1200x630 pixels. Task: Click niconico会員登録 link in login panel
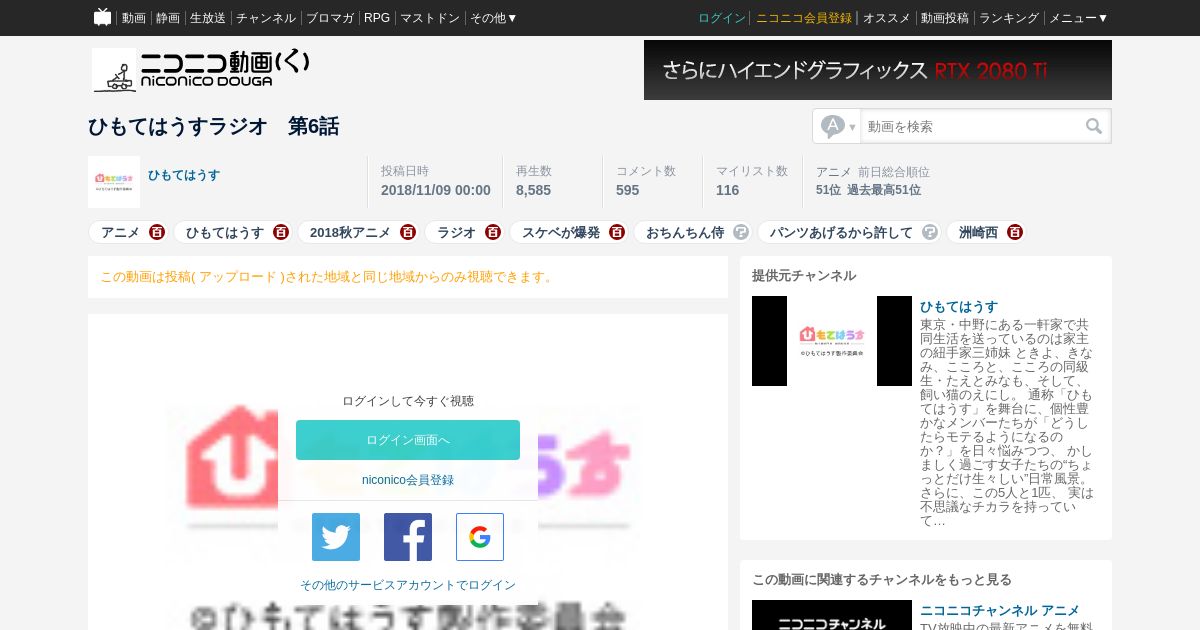click(x=408, y=480)
